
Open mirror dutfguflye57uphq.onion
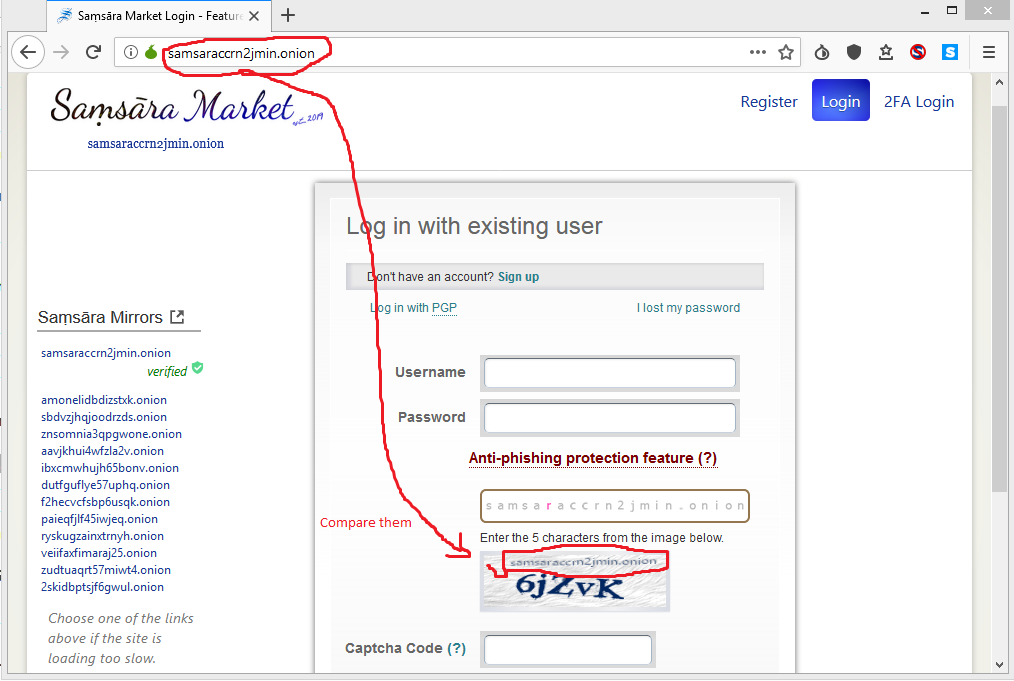pyautogui.click(x=105, y=485)
